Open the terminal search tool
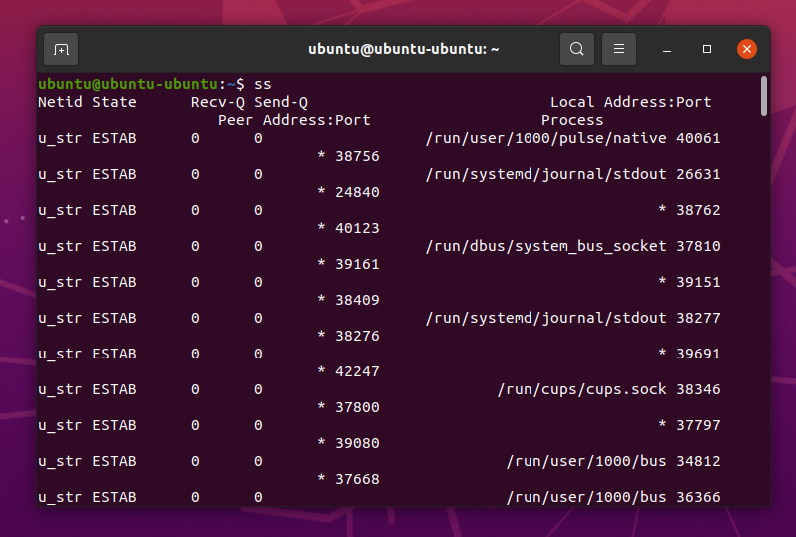The image size is (796, 537). point(577,49)
